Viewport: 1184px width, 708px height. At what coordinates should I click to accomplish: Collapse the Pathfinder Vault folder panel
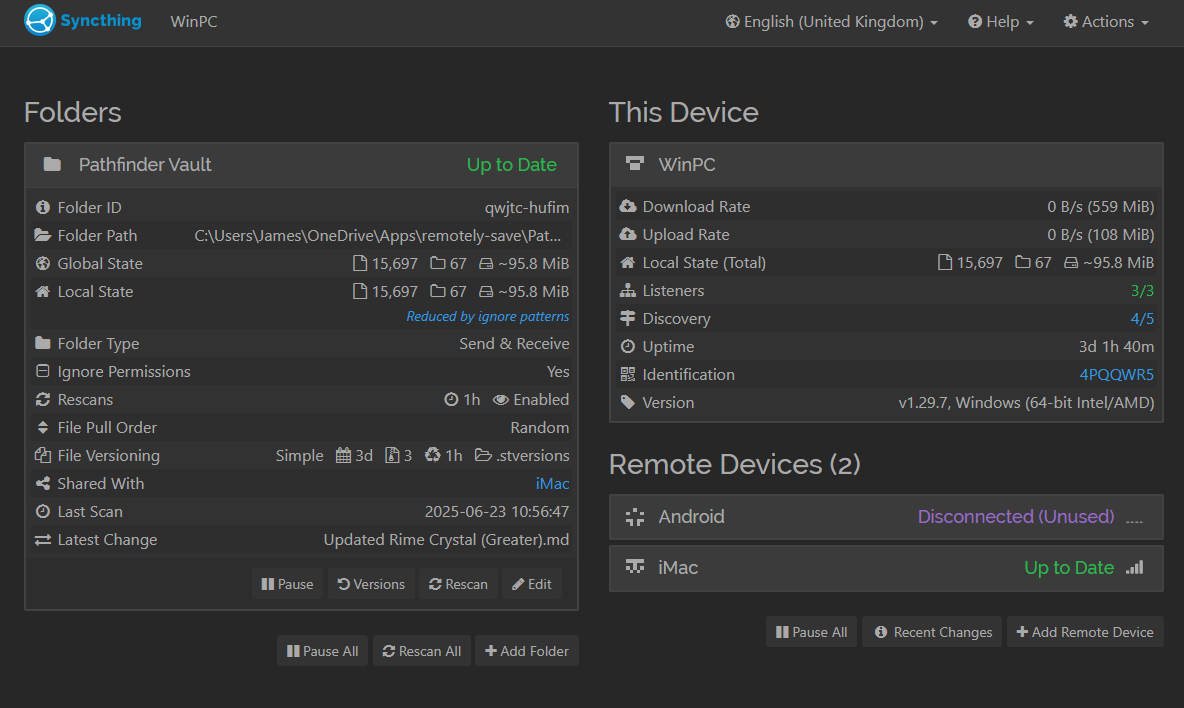(301, 165)
